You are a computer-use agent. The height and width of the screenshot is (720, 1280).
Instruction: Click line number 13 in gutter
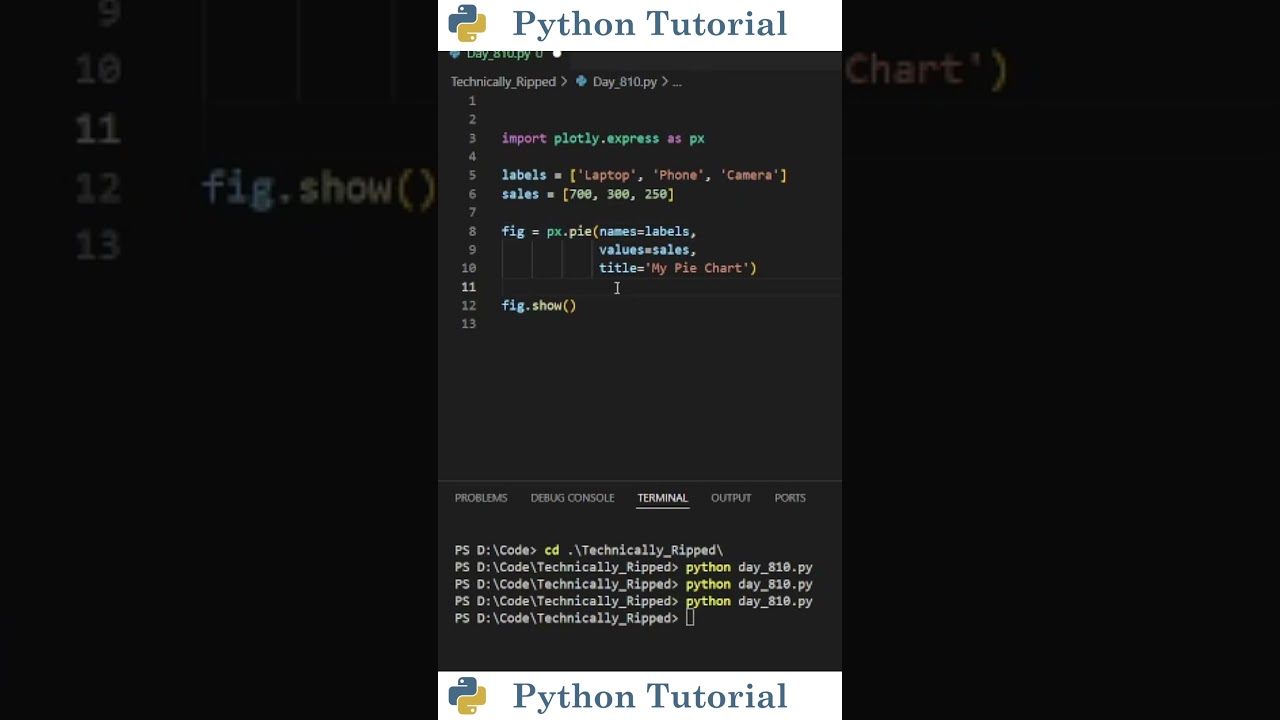click(x=469, y=324)
